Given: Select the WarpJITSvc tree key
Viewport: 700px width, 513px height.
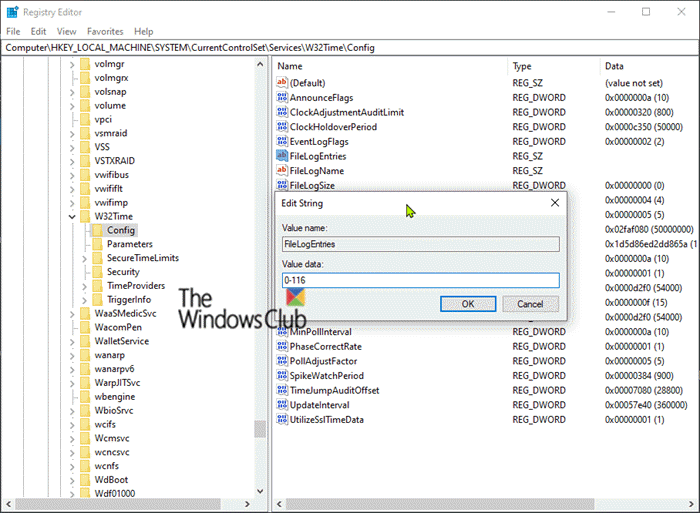Looking at the screenshot, I should pyautogui.click(x=117, y=383).
